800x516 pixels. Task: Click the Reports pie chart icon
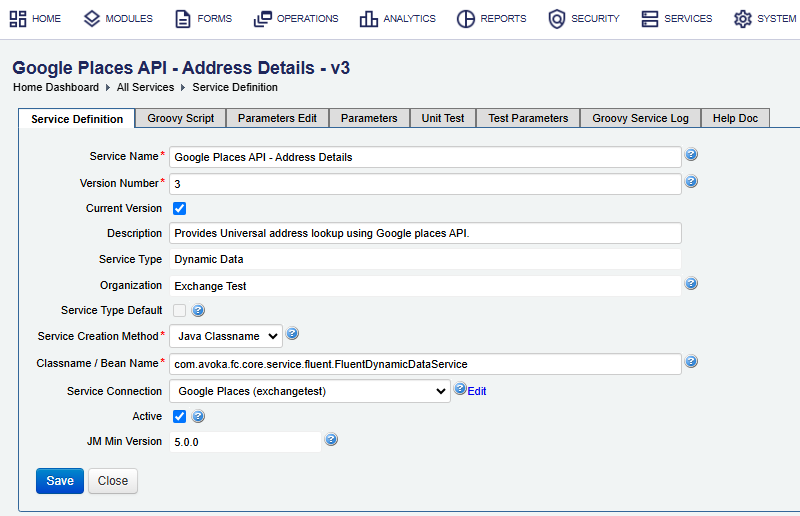tap(465, 19)
